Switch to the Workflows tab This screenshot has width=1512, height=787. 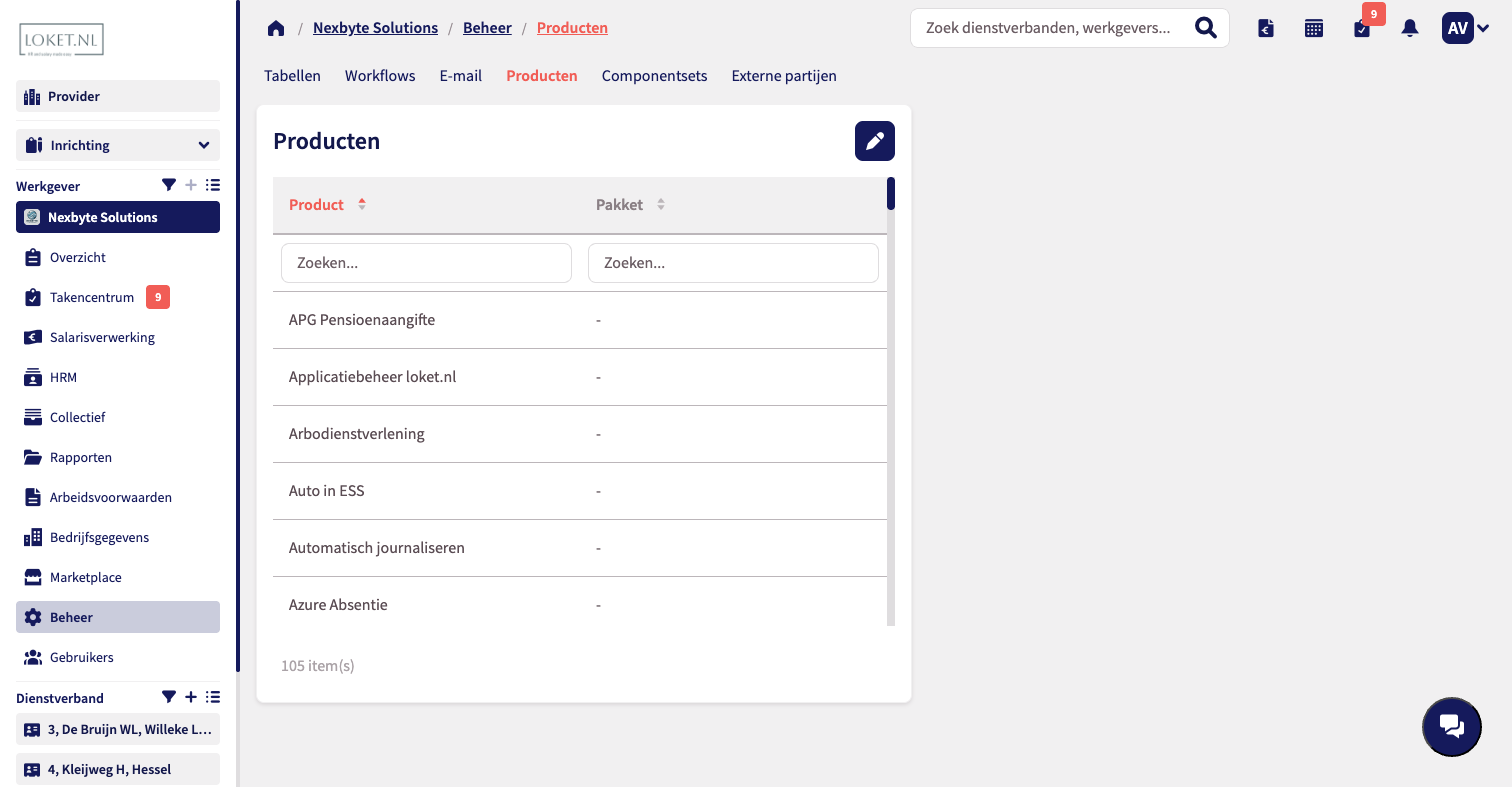point(380,76)
